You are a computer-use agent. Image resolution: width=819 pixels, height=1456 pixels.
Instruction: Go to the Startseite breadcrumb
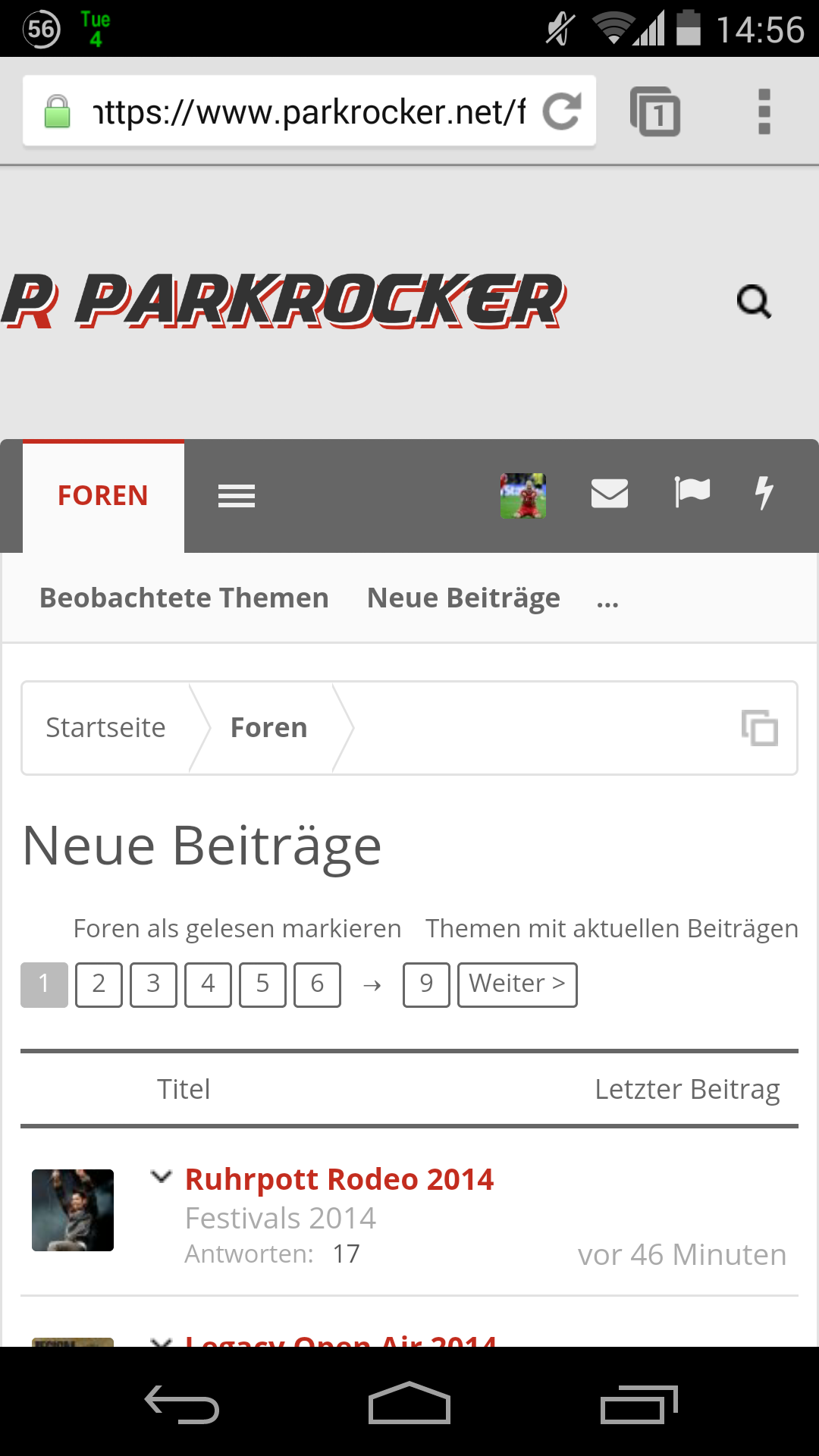pos(106,728)
